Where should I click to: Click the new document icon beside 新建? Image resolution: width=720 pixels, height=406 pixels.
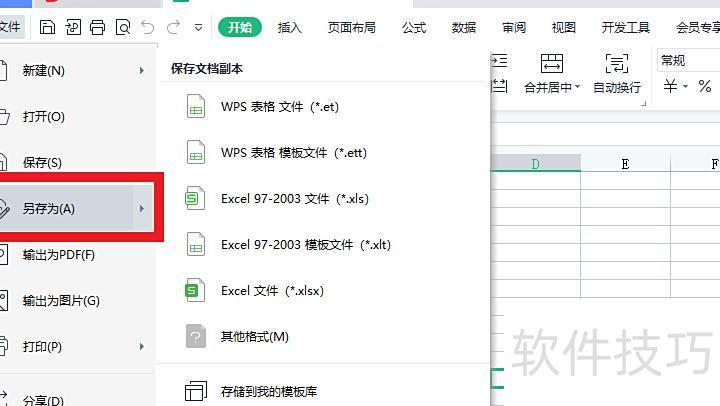[x=3, y=71]
